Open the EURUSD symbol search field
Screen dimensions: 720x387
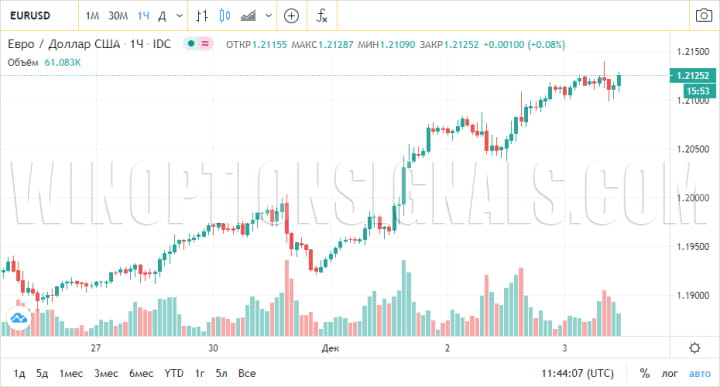pyautogui.click(x=30, y=16)
